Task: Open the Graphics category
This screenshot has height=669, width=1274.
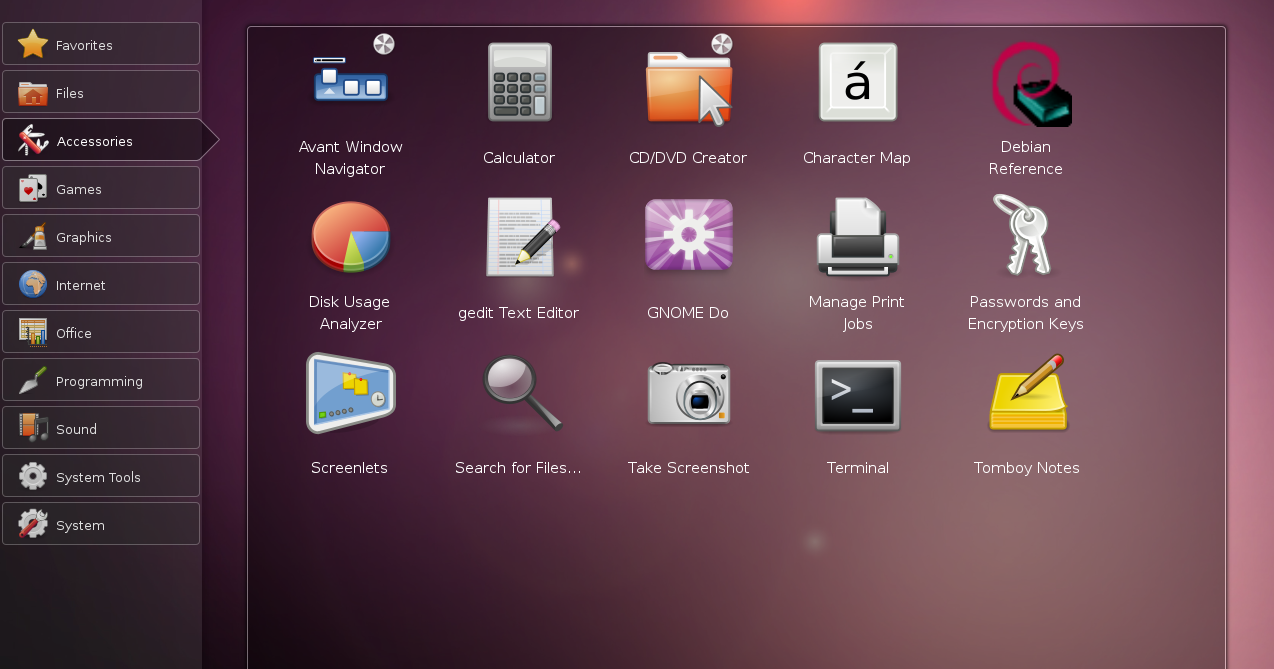Action: [x=101, y=236]
